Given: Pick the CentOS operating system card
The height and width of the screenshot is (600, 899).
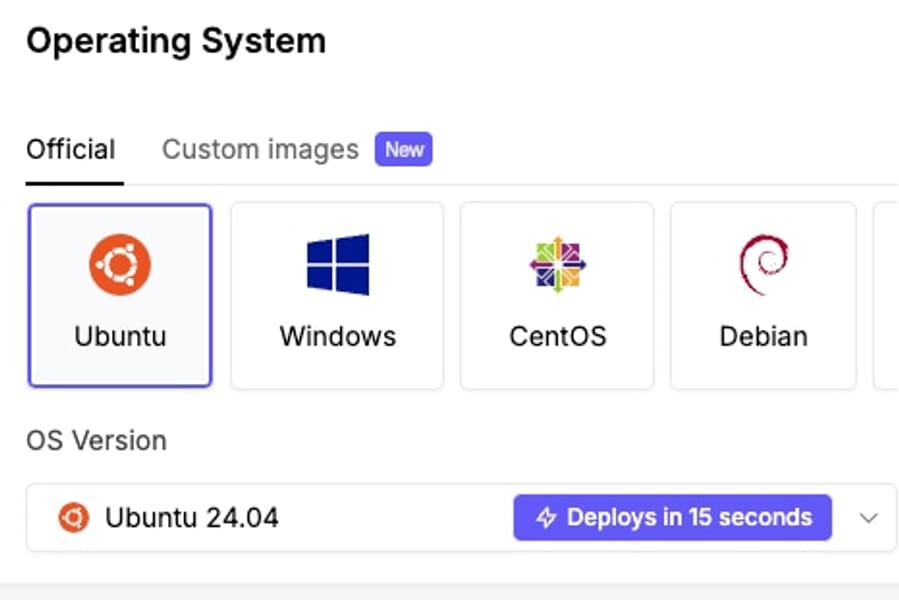Looking at the screenshot, I should tap(557, 295).
